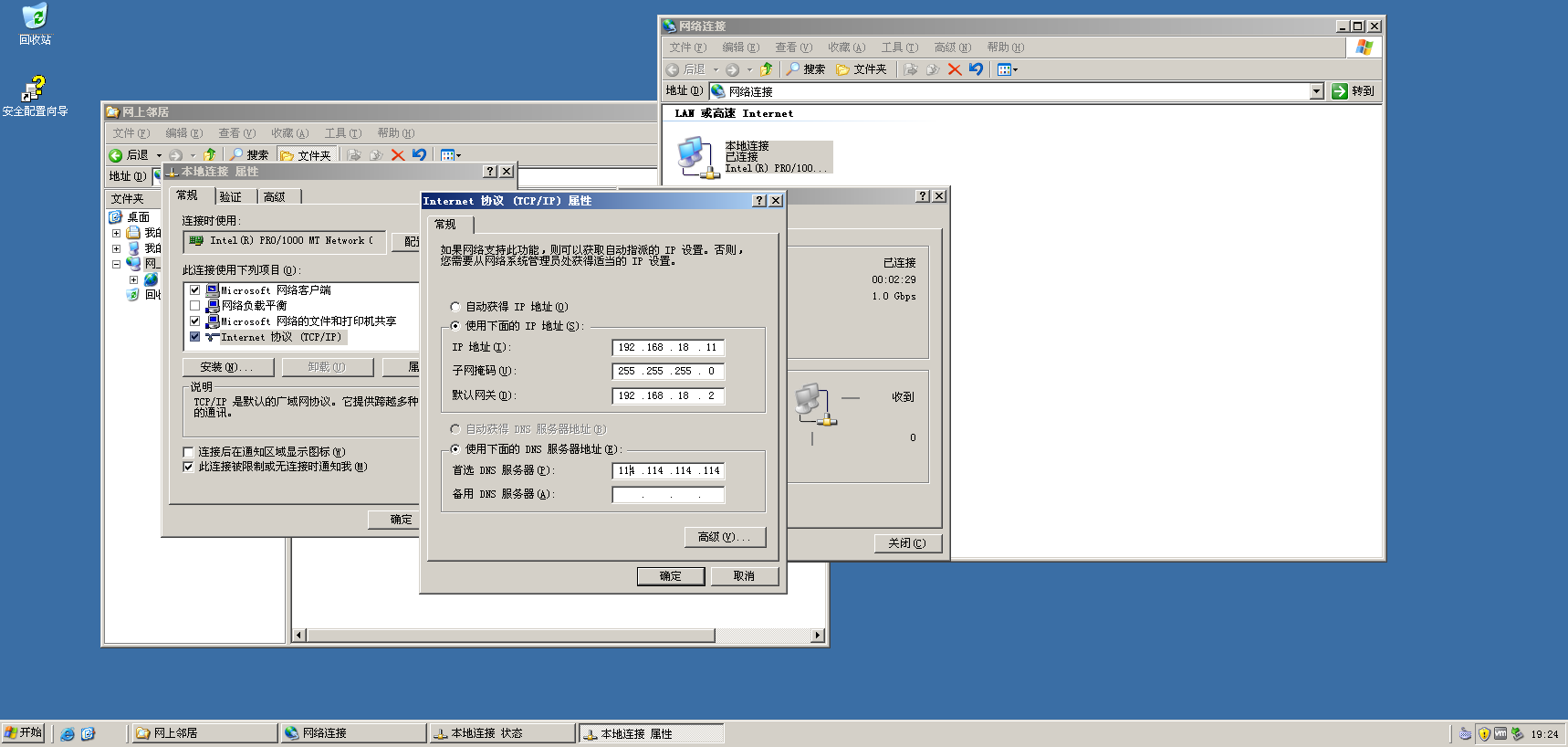1568x747 pixels.
Task: Open back history dropdown in 网络连接 toolbar
Action: [x=716, y=69]
